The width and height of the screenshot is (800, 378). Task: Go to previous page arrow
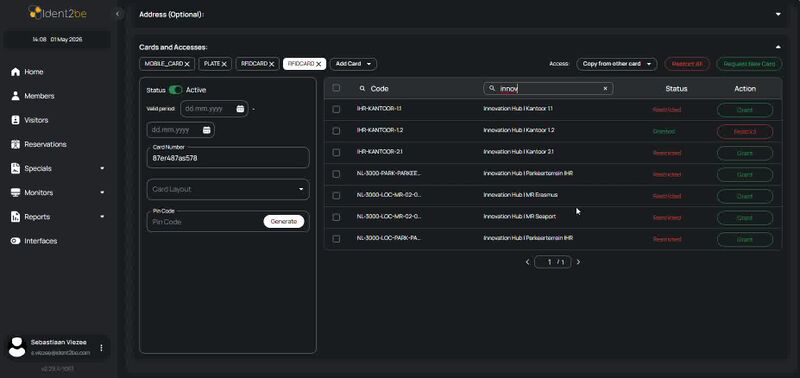(x=528, y=262)
